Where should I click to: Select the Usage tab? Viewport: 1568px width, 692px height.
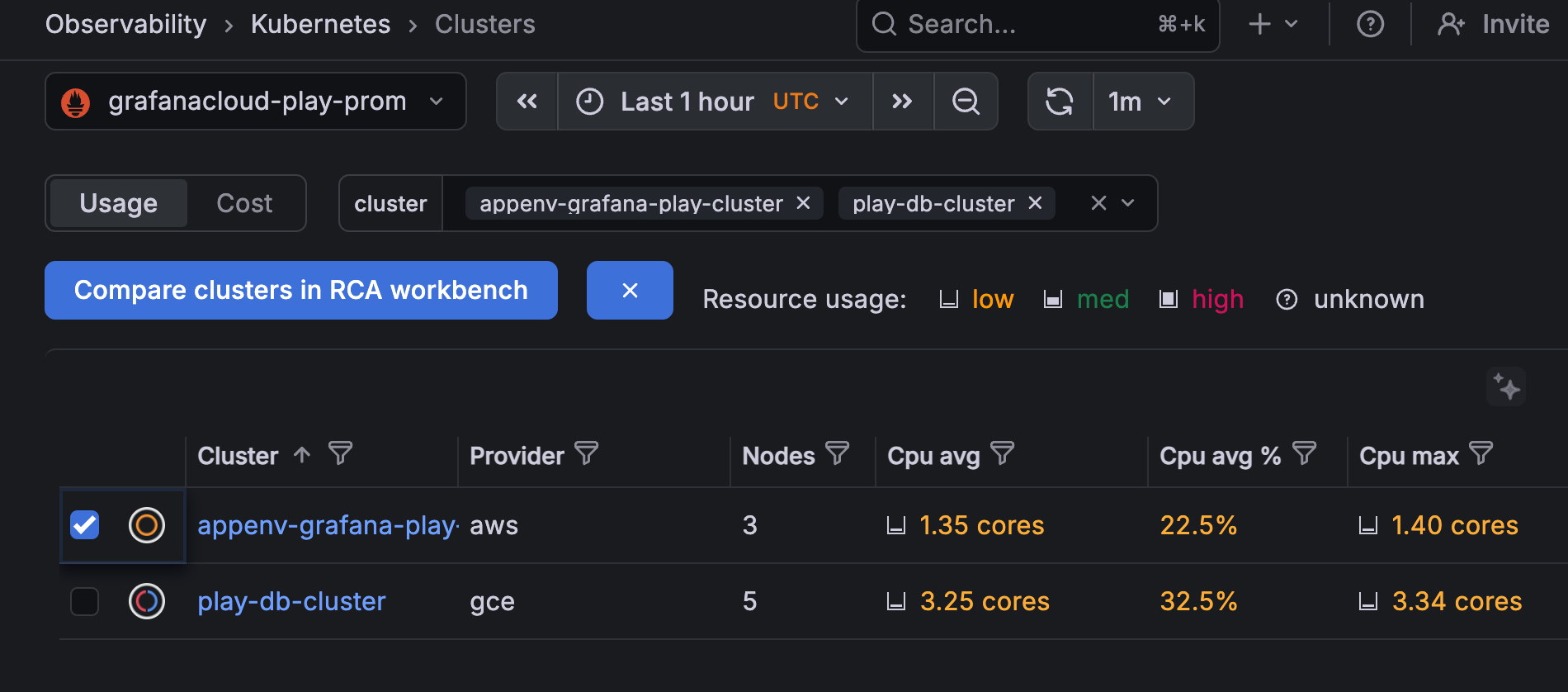119,203
